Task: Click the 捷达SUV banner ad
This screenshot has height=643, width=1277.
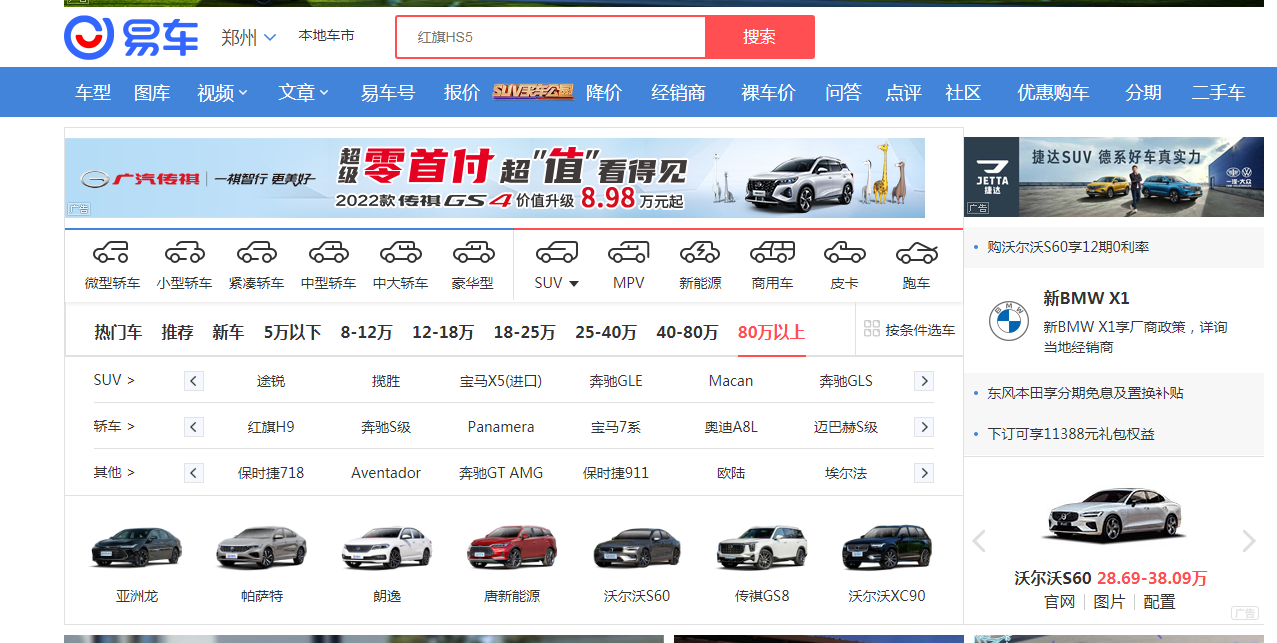Action: click(x=1114, y=177)
